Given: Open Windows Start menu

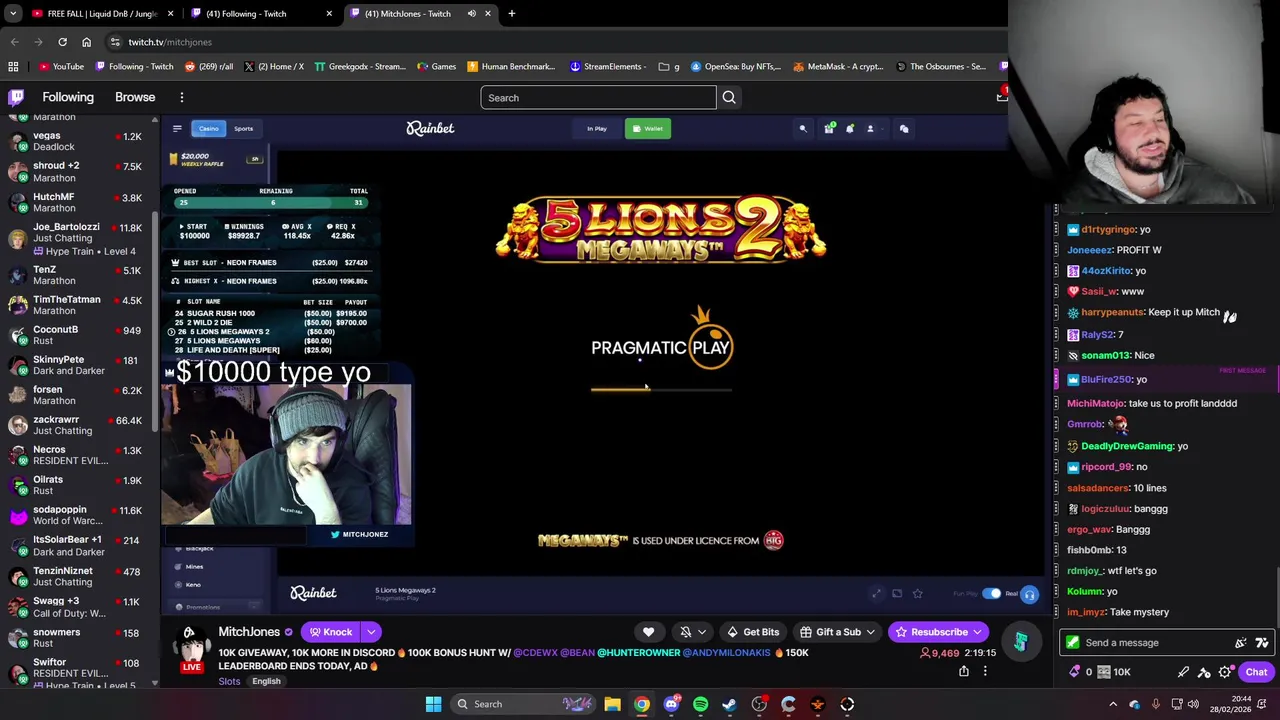Looking at the screenshot, I should click(433, 704).
